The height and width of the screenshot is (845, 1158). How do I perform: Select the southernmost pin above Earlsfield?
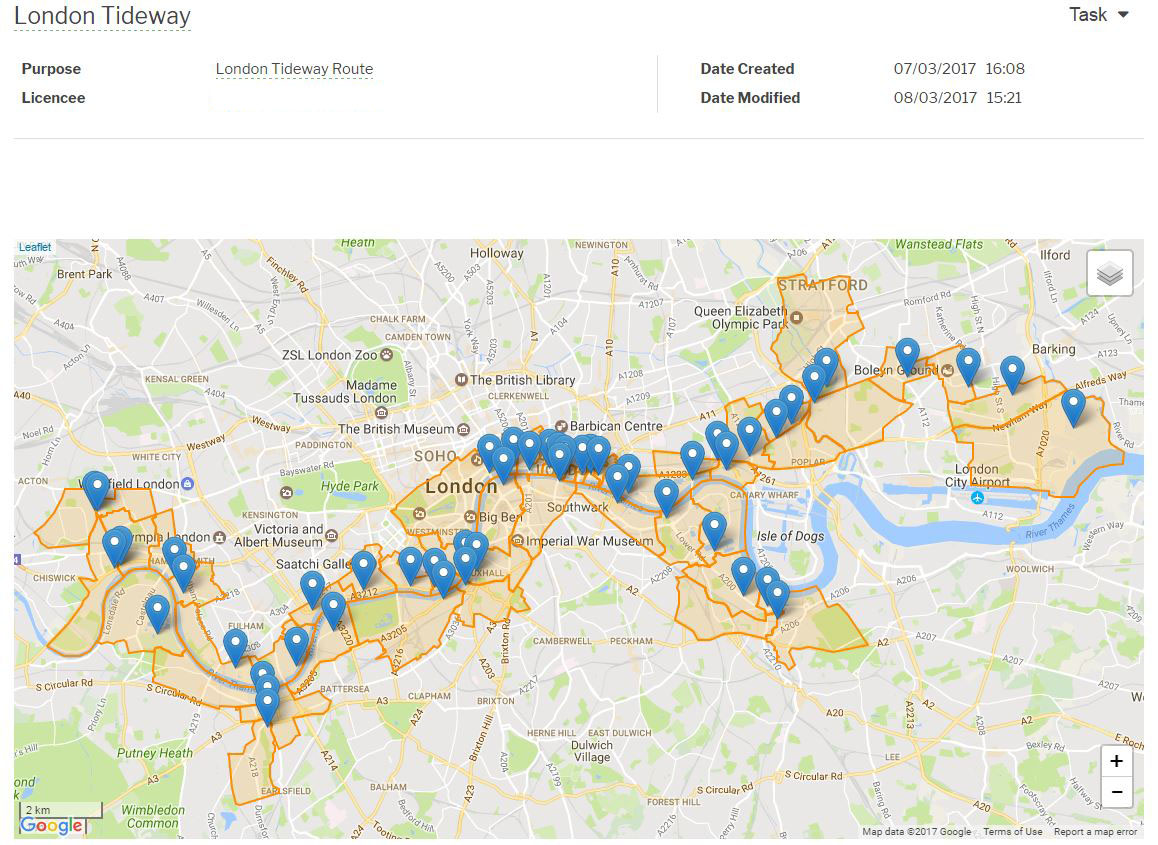(267, 704)
